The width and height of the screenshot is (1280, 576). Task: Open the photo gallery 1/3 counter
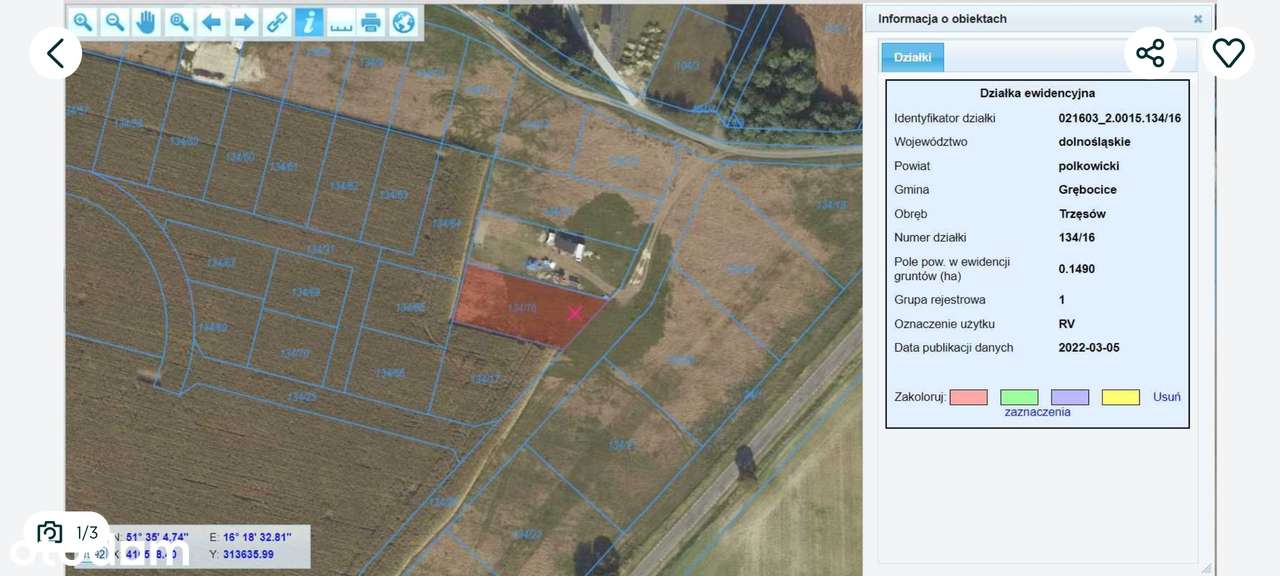(x=68, y=533)
